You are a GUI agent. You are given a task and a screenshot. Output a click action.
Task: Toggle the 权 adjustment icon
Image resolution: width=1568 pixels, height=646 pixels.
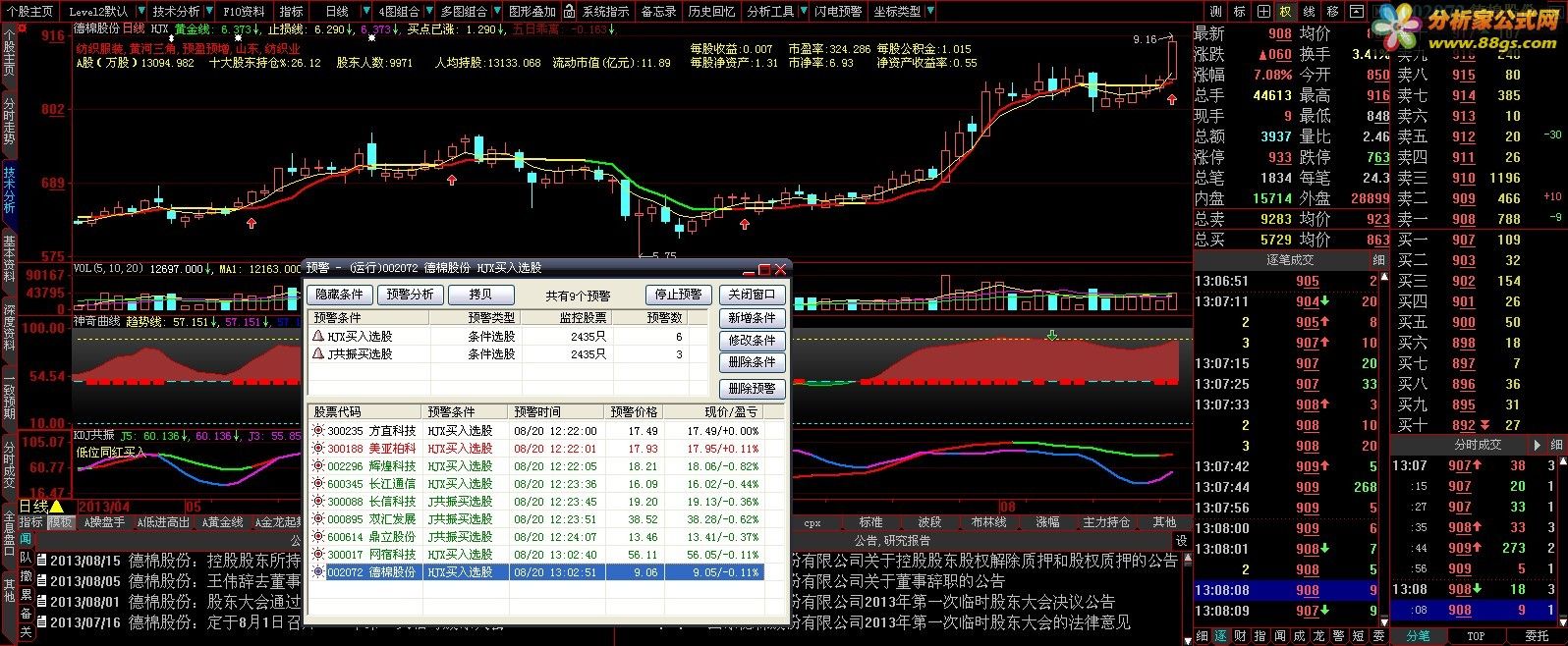pyautogui.click(x=1286, y=11)
